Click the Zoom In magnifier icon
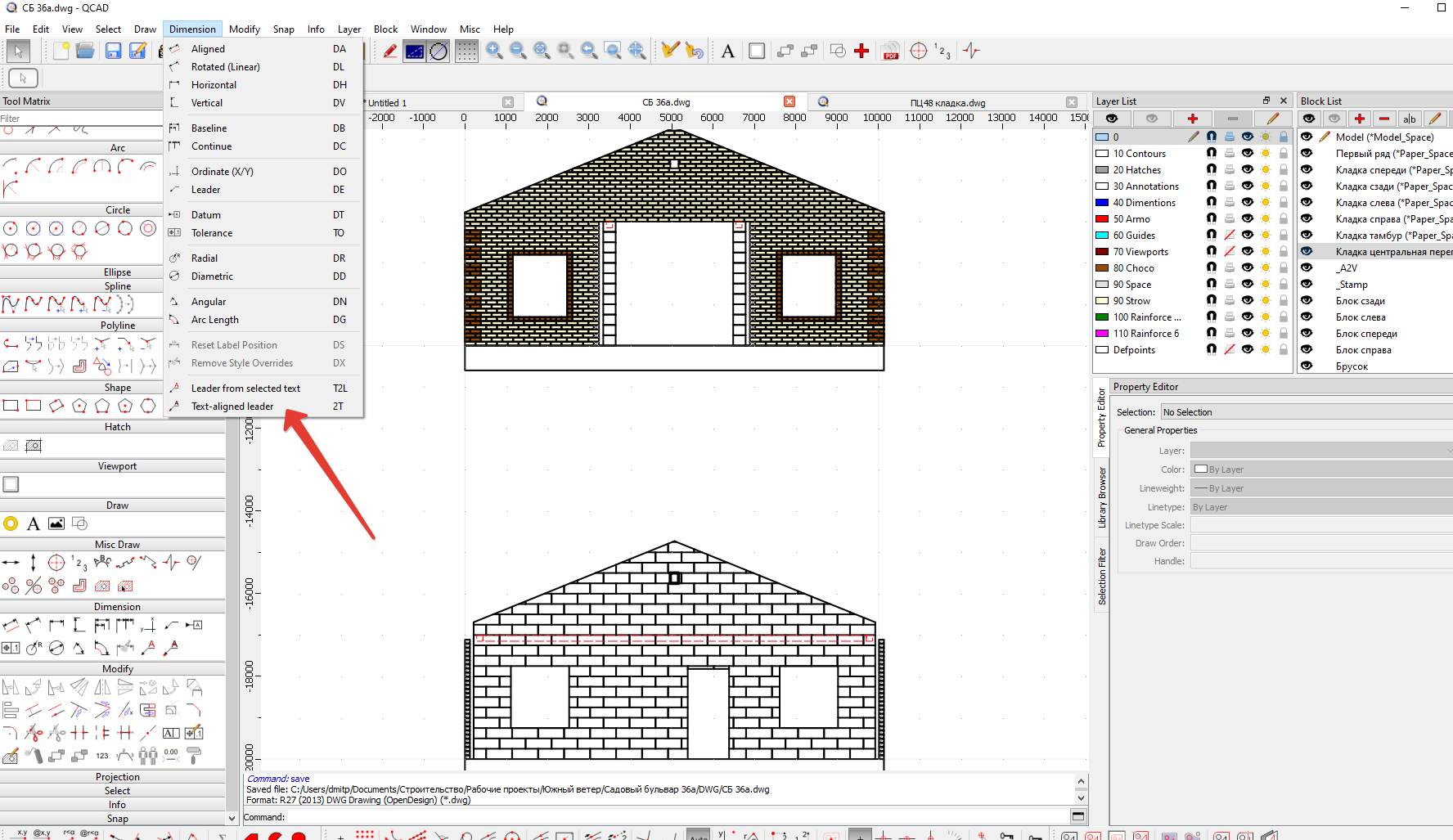 click(494, 51)
